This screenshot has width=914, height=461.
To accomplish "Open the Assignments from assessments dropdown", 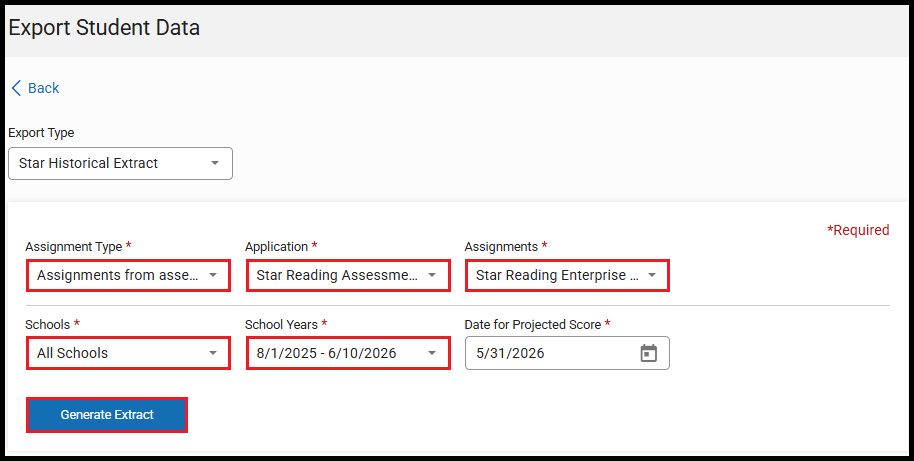I will 118,275.
